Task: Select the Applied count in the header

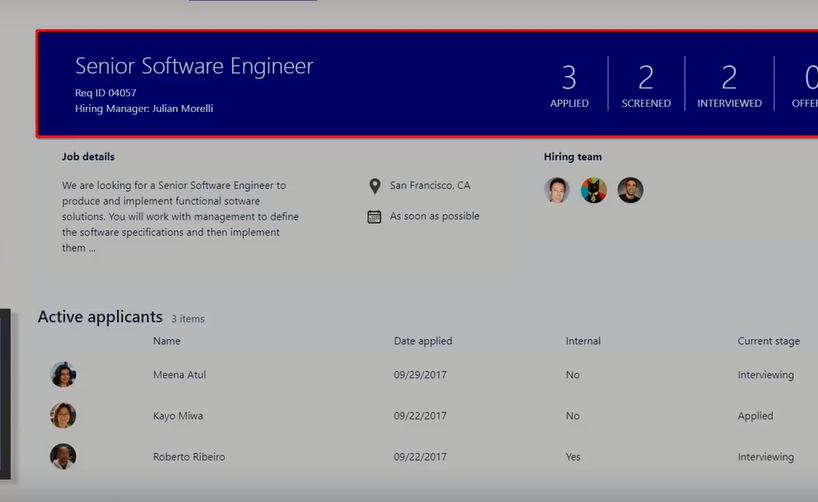Action: coord(569,85)
